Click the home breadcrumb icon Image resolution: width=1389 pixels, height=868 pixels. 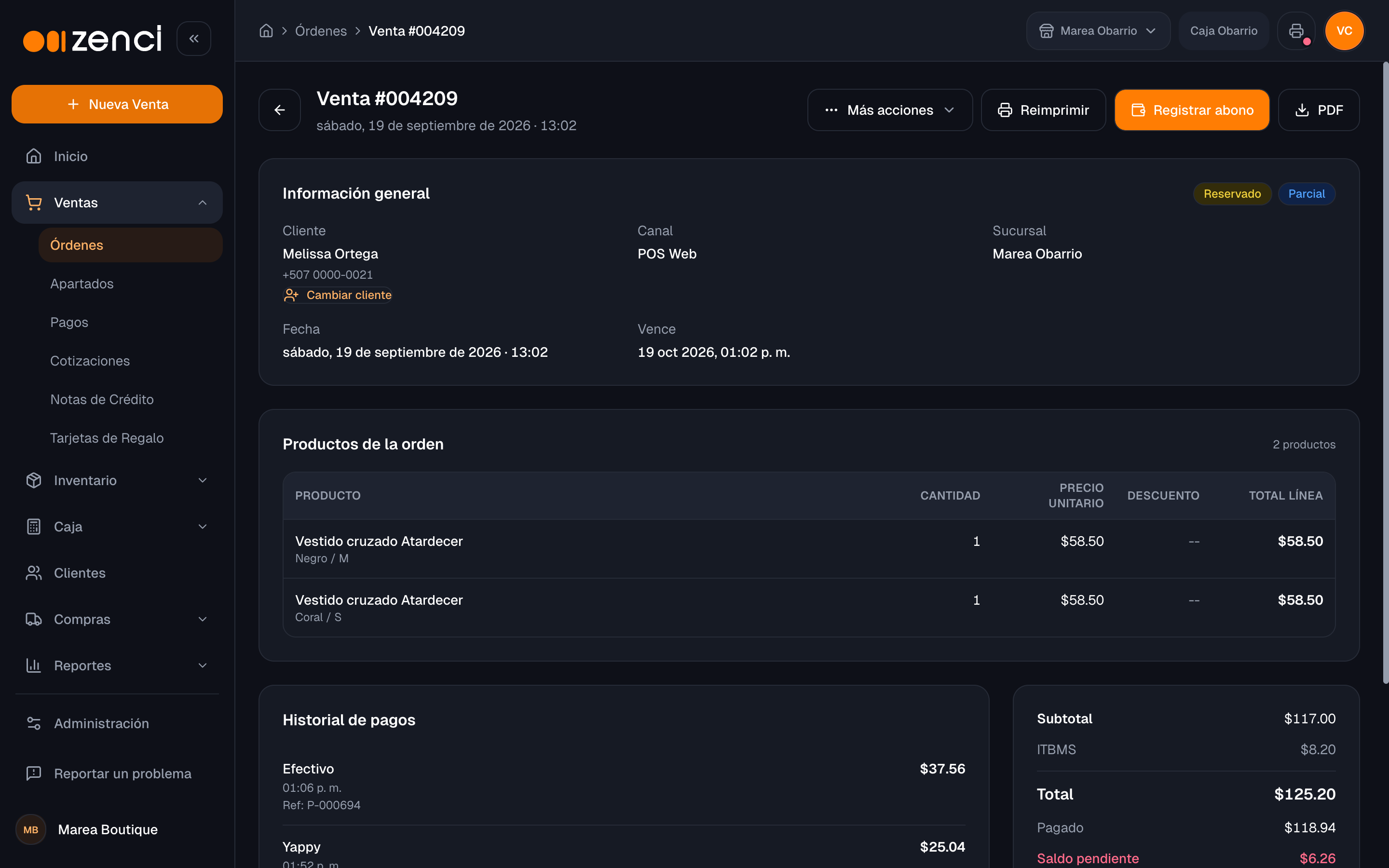tap(266, 31)
